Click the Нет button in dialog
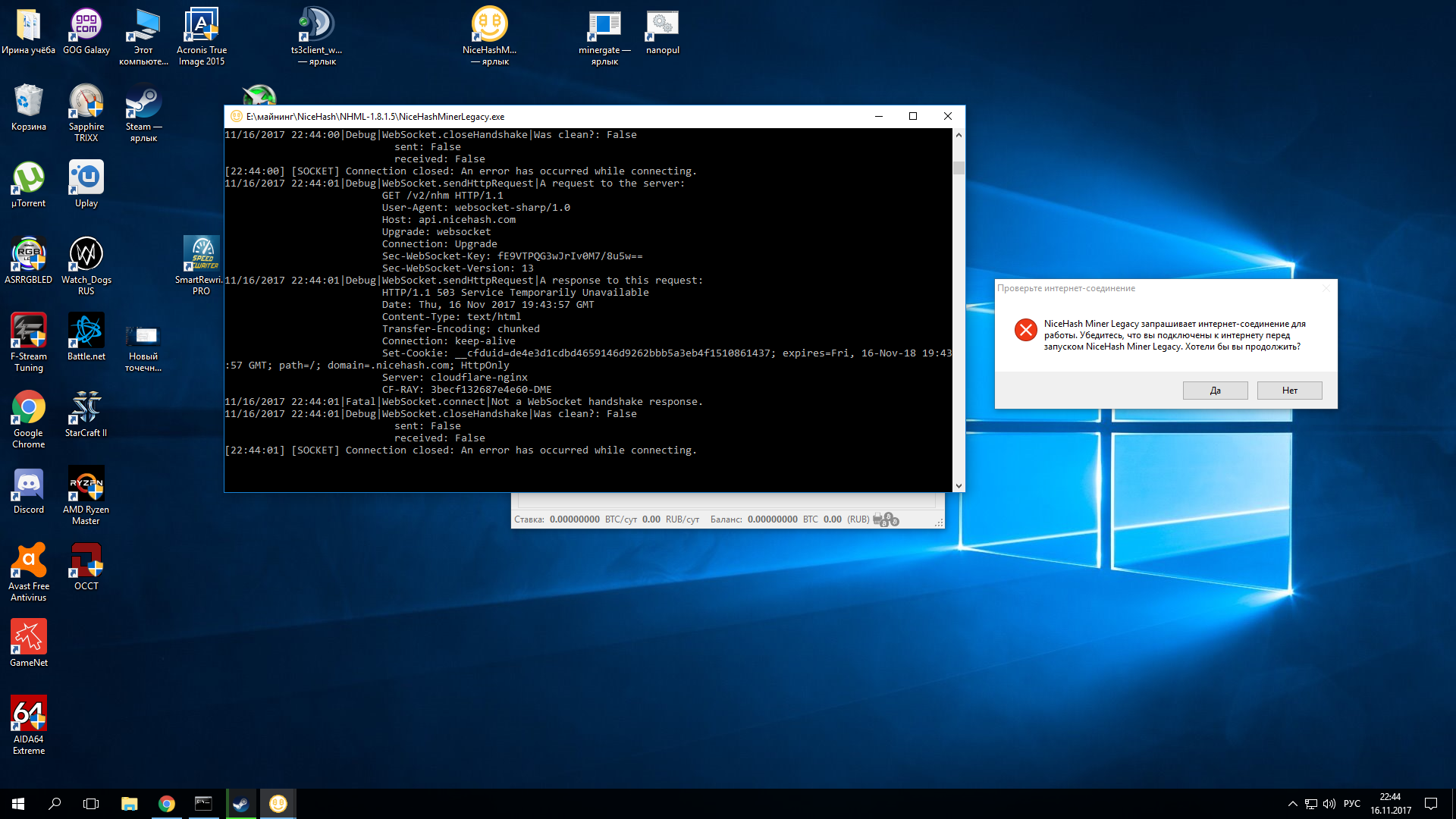This screenshot has width=1456, height=819. click(1289, 391)
